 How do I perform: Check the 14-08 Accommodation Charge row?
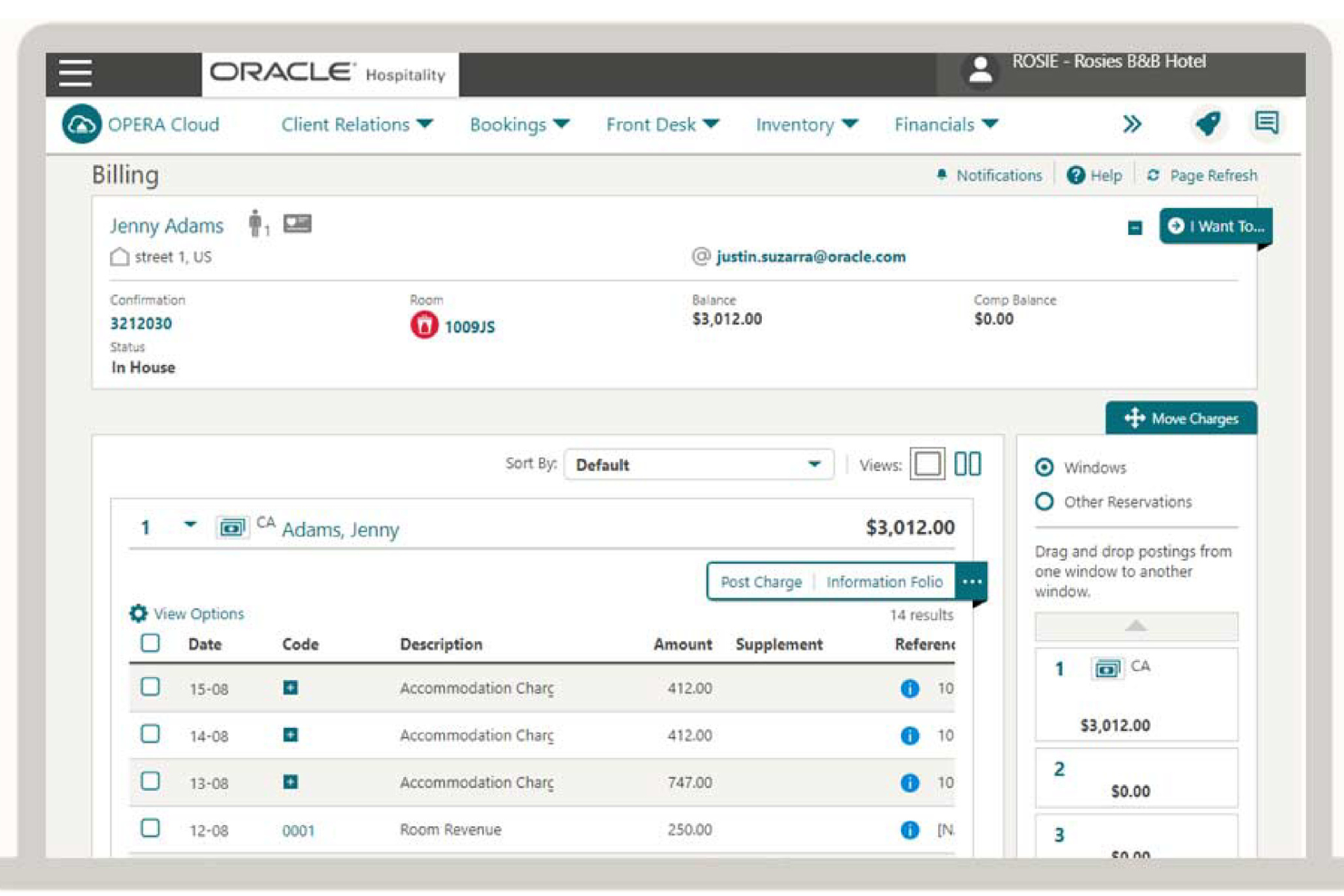[x=151, y=734]
